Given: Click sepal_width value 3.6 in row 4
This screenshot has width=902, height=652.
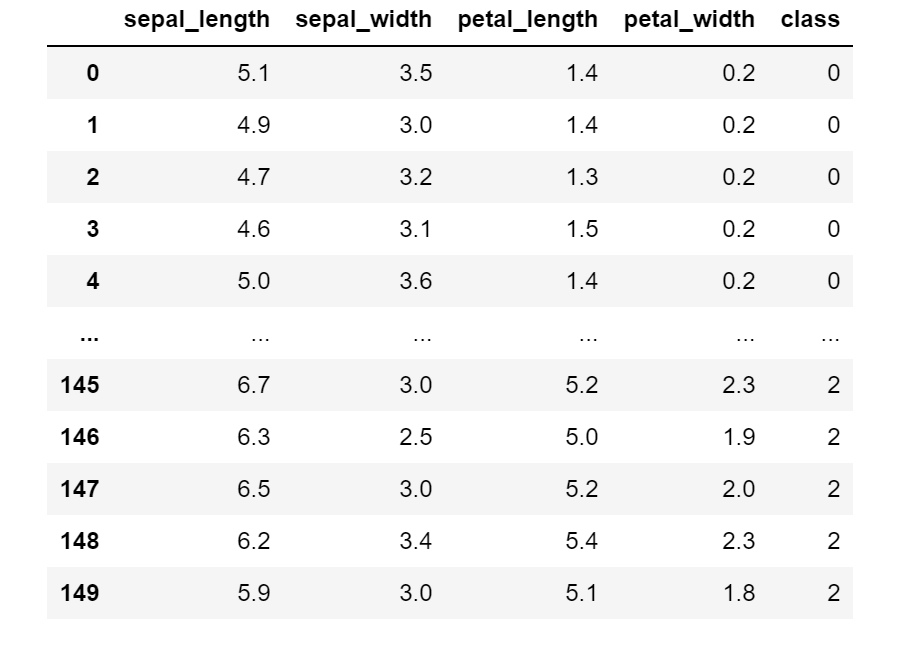Looking at the screenshot, I should [x=416, y=281].
